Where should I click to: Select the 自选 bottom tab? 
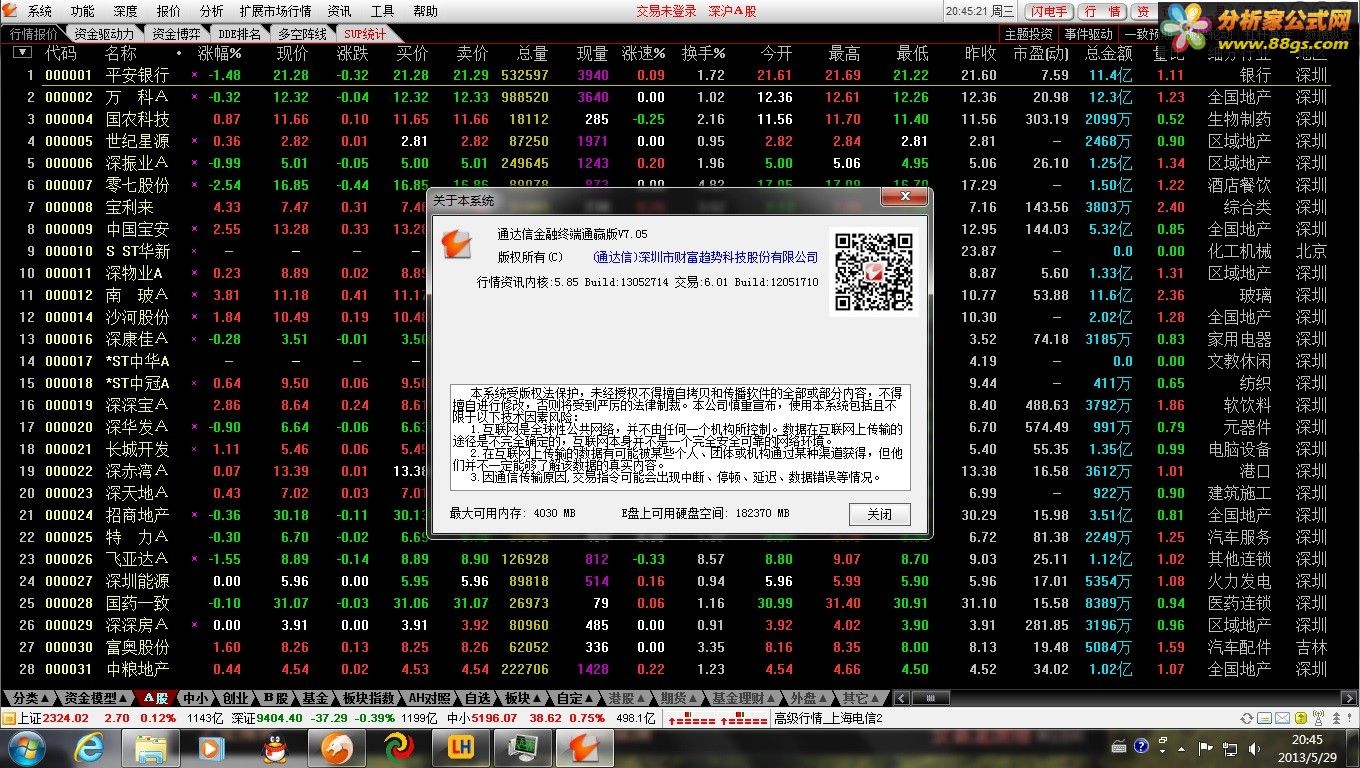(x=478, y=698)
